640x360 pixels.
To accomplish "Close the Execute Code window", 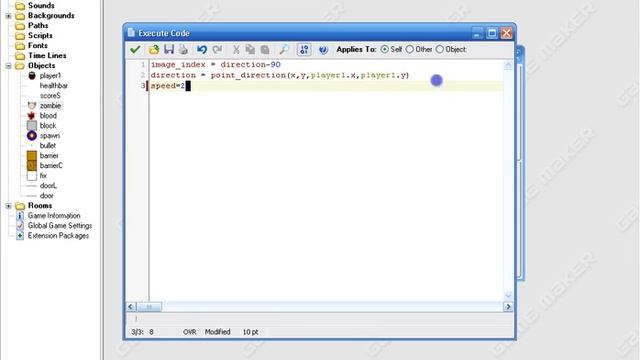I will click(506, 33).
